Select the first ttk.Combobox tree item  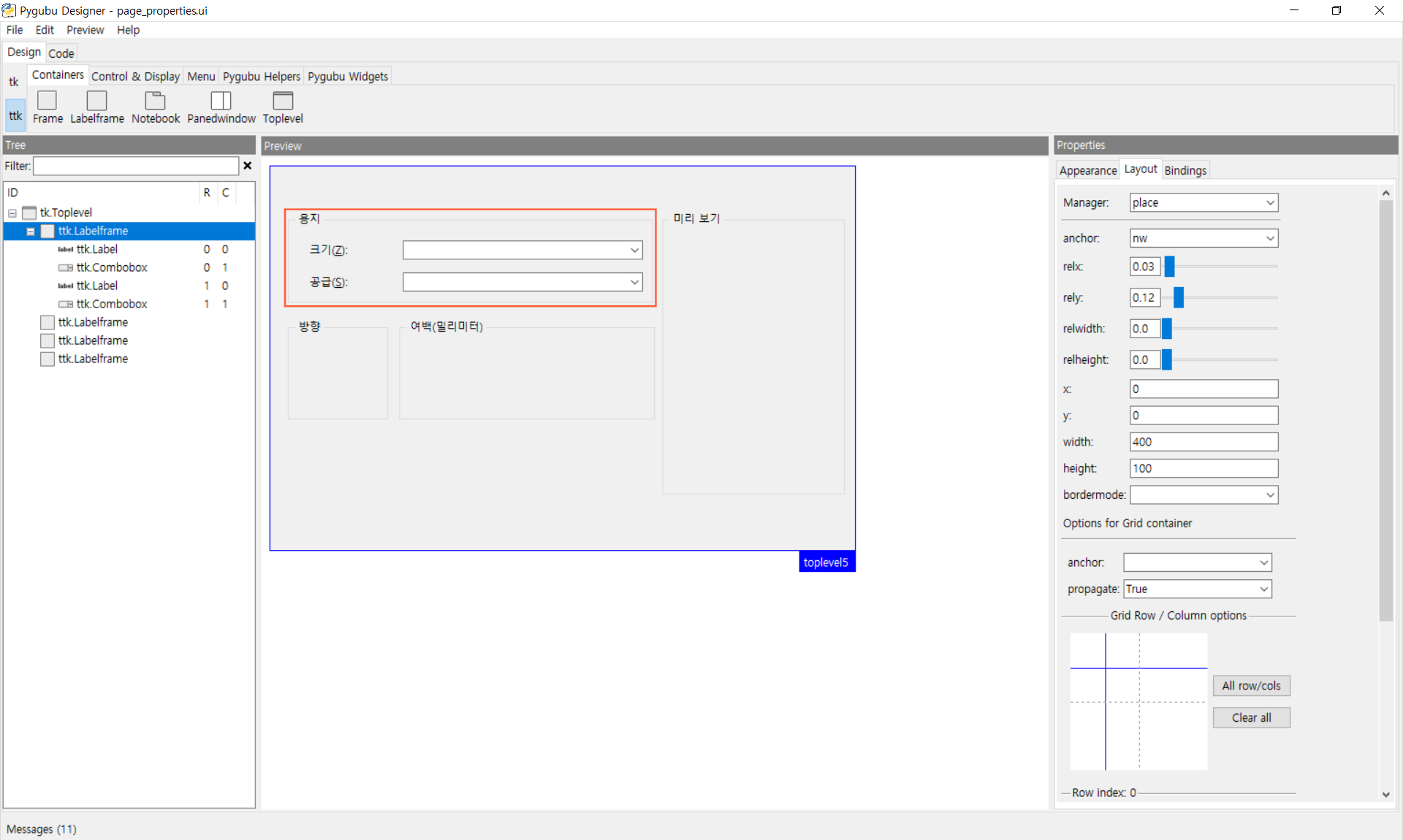pos(112,267)
